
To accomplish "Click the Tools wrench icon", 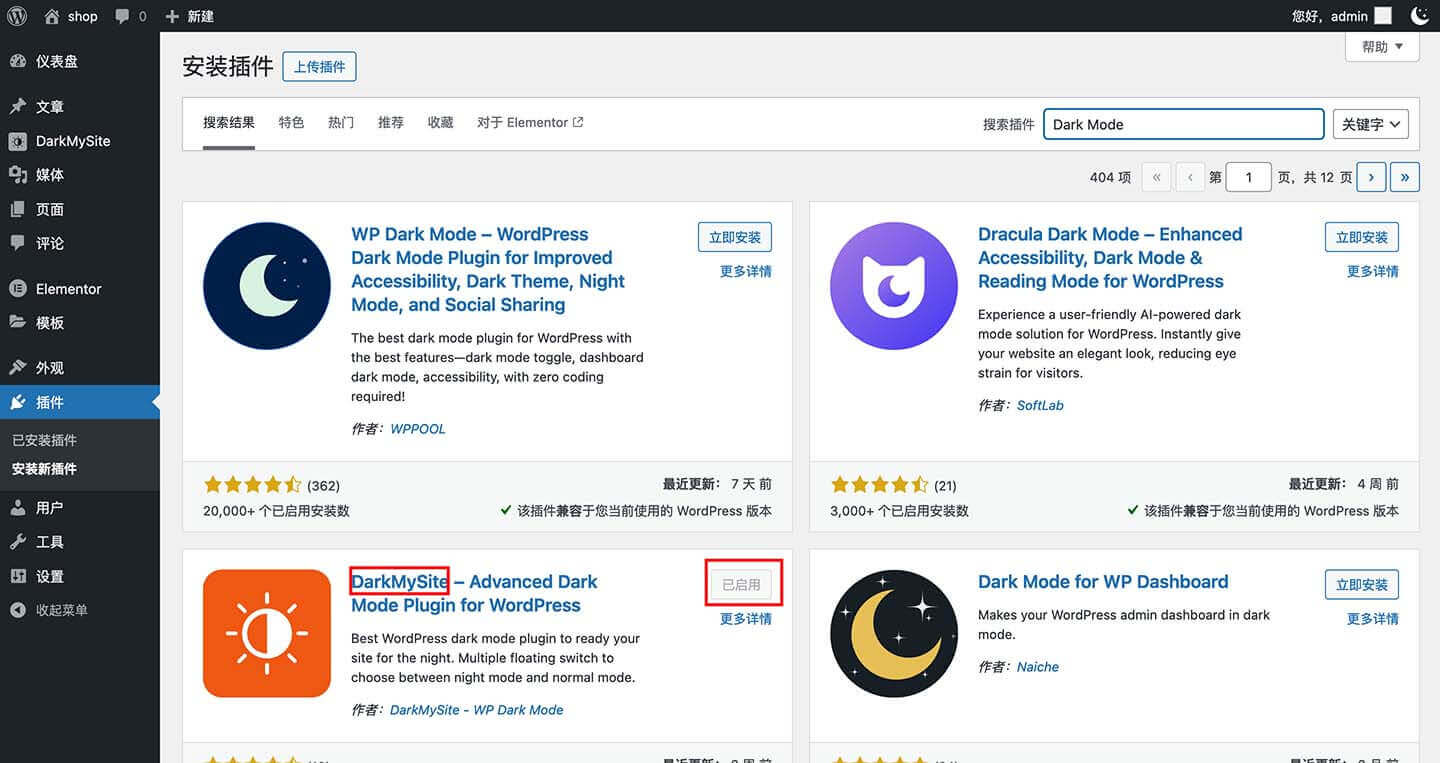I will [x=18, y=542].
